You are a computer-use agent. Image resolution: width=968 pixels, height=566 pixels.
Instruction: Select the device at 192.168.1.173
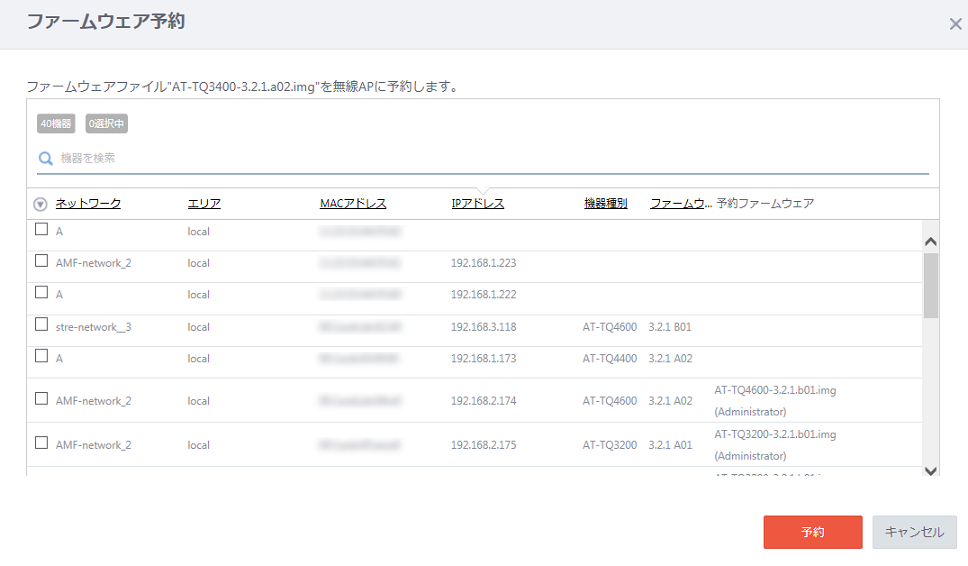tap(41, 356)
